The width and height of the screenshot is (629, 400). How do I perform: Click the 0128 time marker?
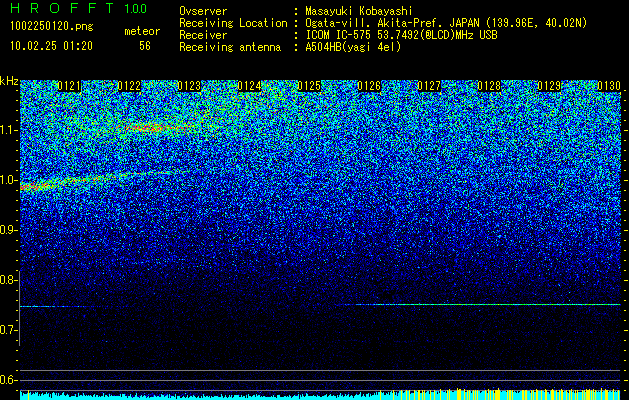coord(489,86)
